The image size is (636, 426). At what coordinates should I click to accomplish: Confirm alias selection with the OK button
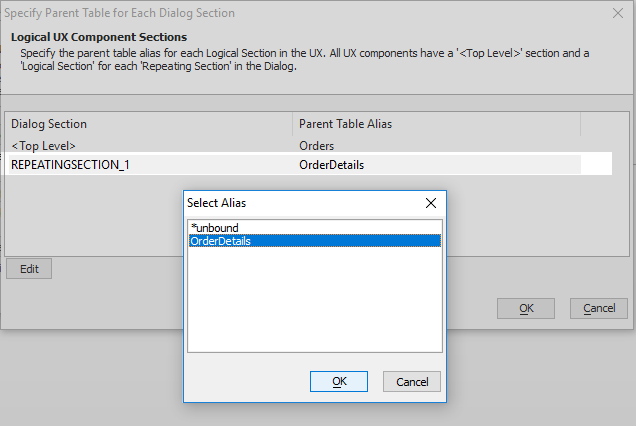(339, 381)
